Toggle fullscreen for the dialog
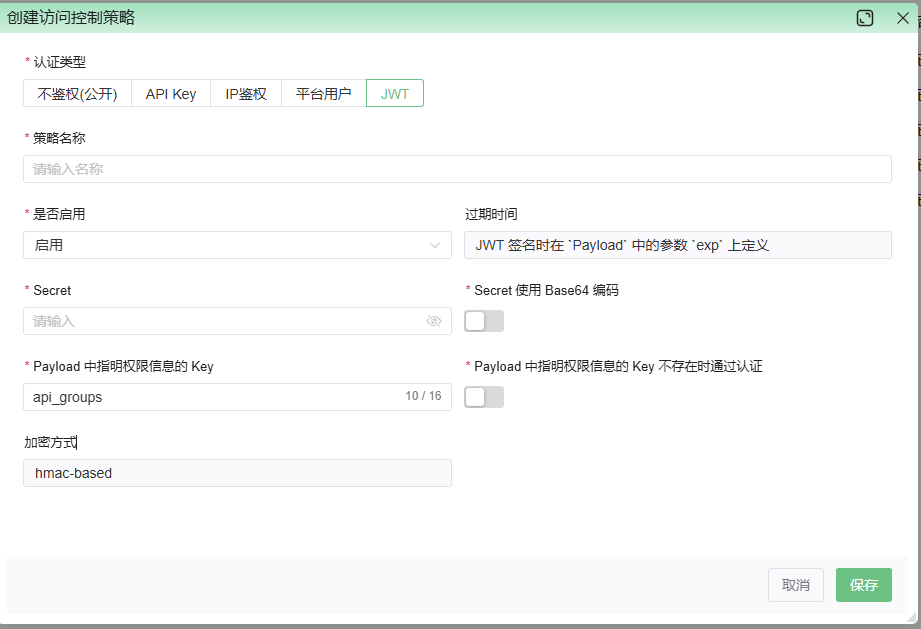The width and height of the screenshot is (921, 629). click(x=865, y=18)
